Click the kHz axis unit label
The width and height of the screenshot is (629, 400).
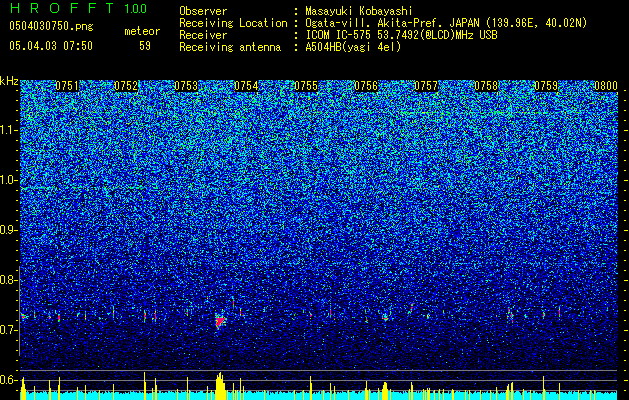click(9, 81)
